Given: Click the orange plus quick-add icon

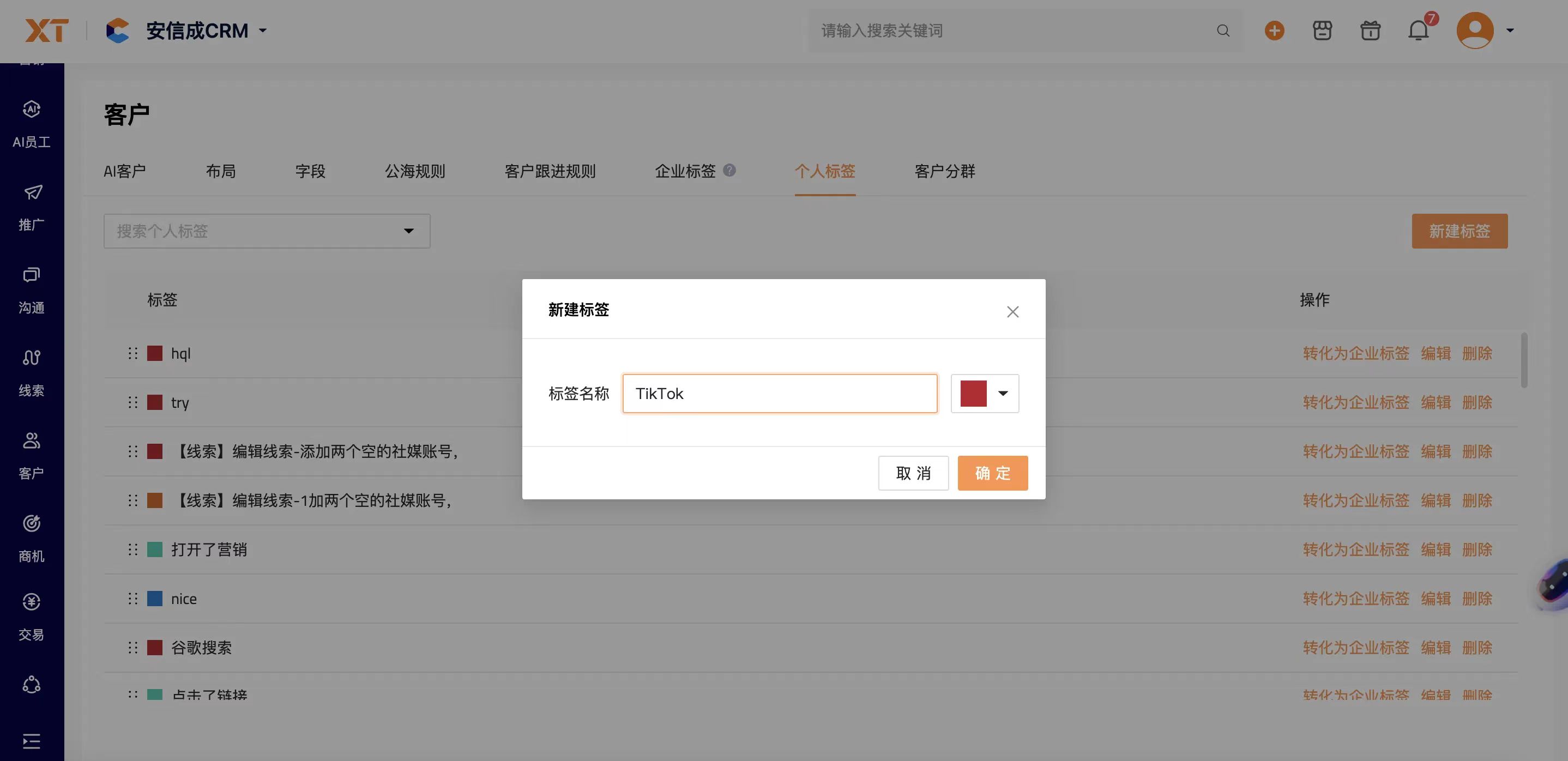Looking at the screenshot, I should [x=1274, y=31].
